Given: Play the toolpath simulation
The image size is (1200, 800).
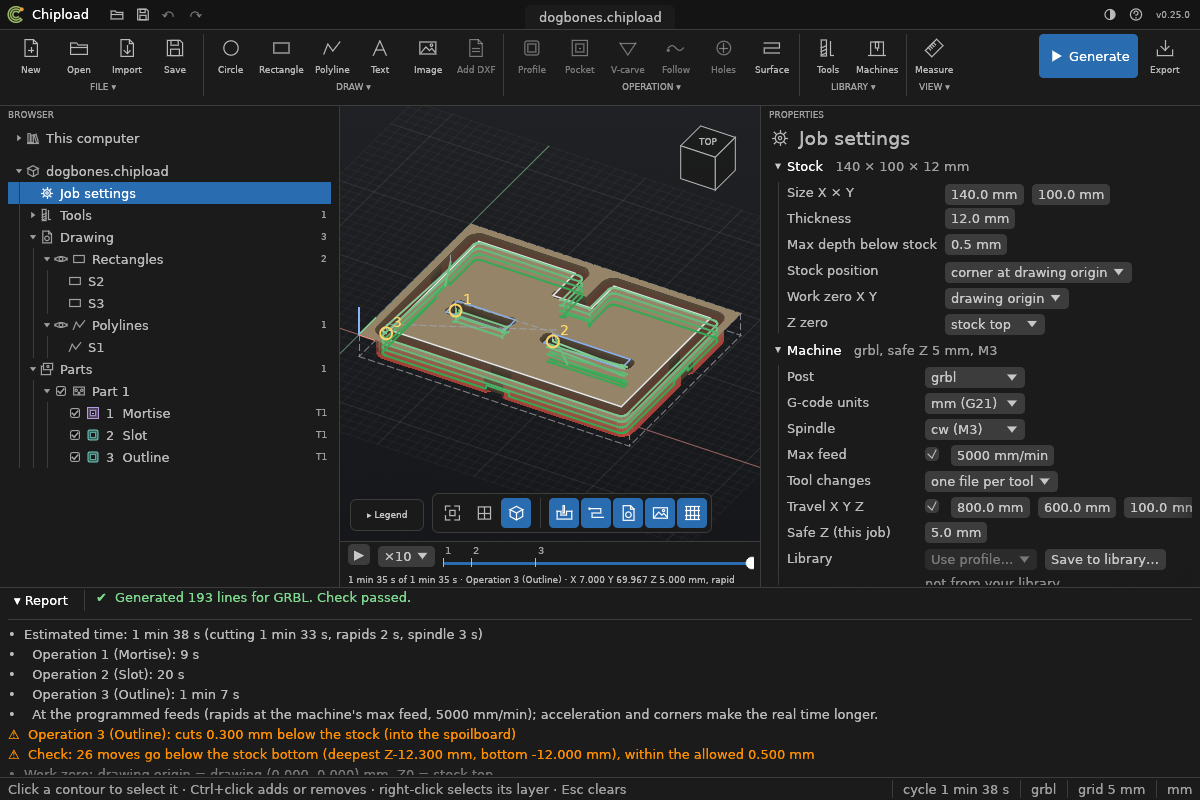Looking at the screenshot, I should click(x=359, y=555).
